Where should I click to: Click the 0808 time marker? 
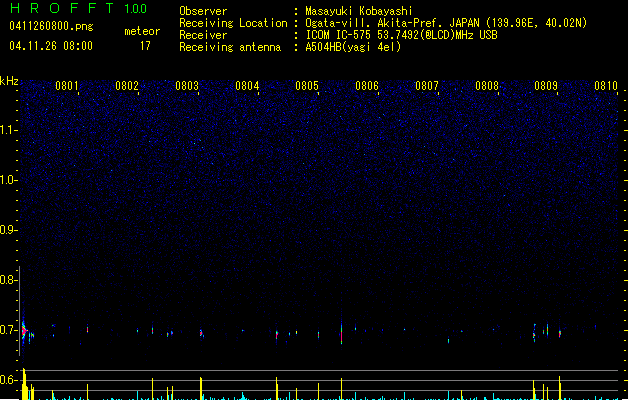[487, 86]
